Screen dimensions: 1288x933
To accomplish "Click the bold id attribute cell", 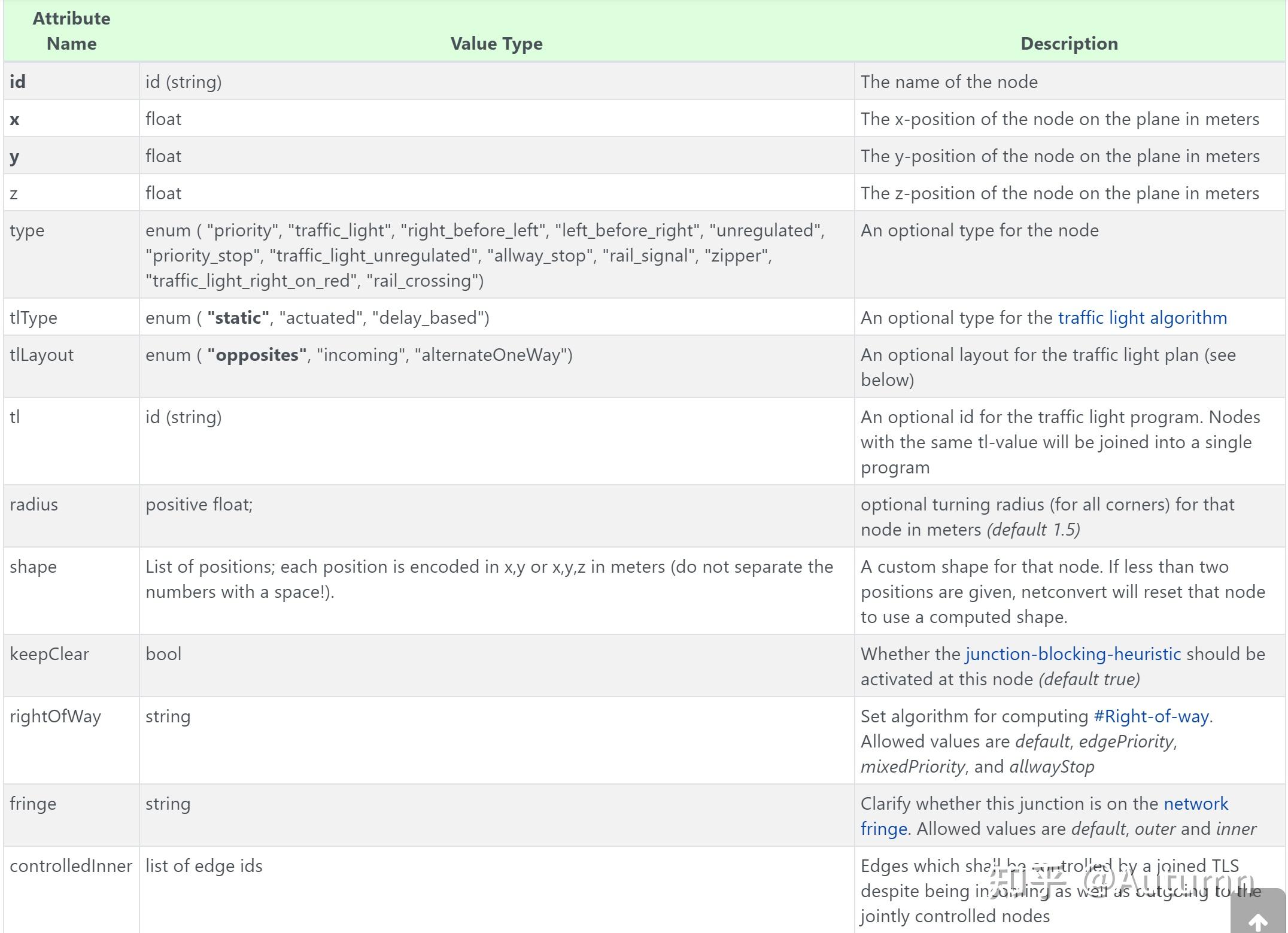I will pos(18,82).
